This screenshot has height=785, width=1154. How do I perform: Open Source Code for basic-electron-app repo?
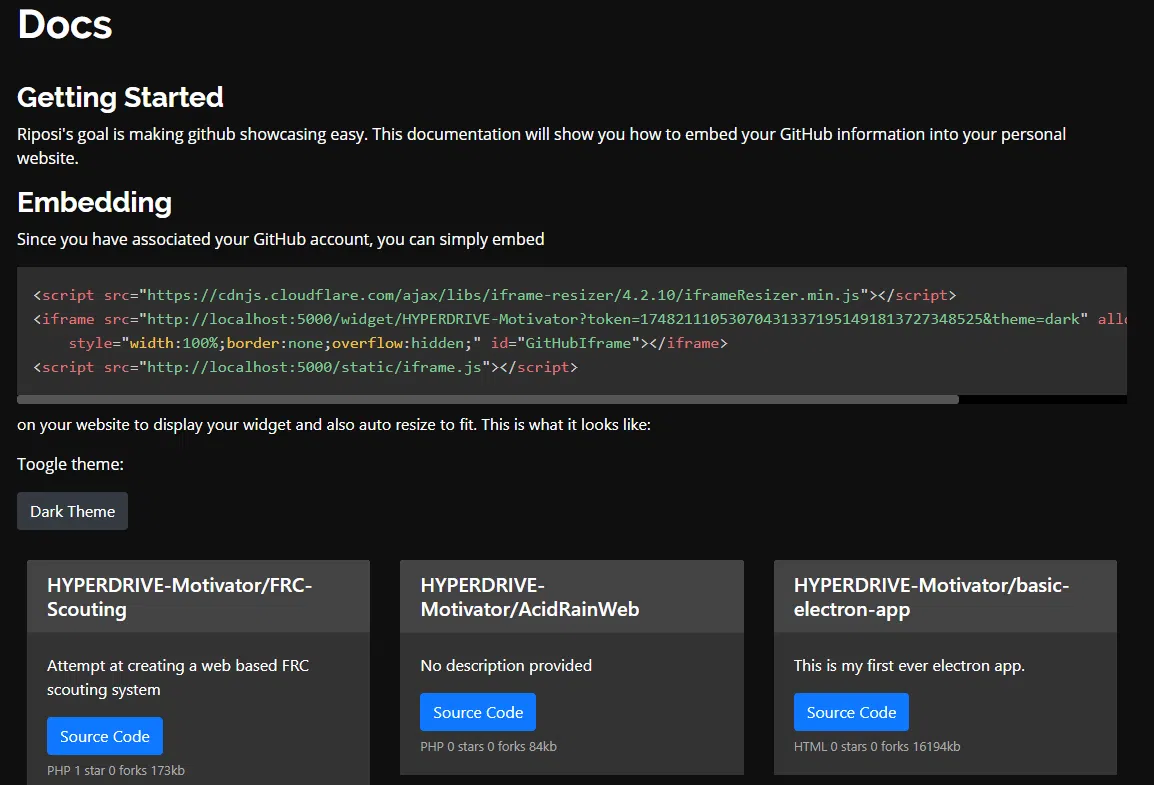click(851, 712)
